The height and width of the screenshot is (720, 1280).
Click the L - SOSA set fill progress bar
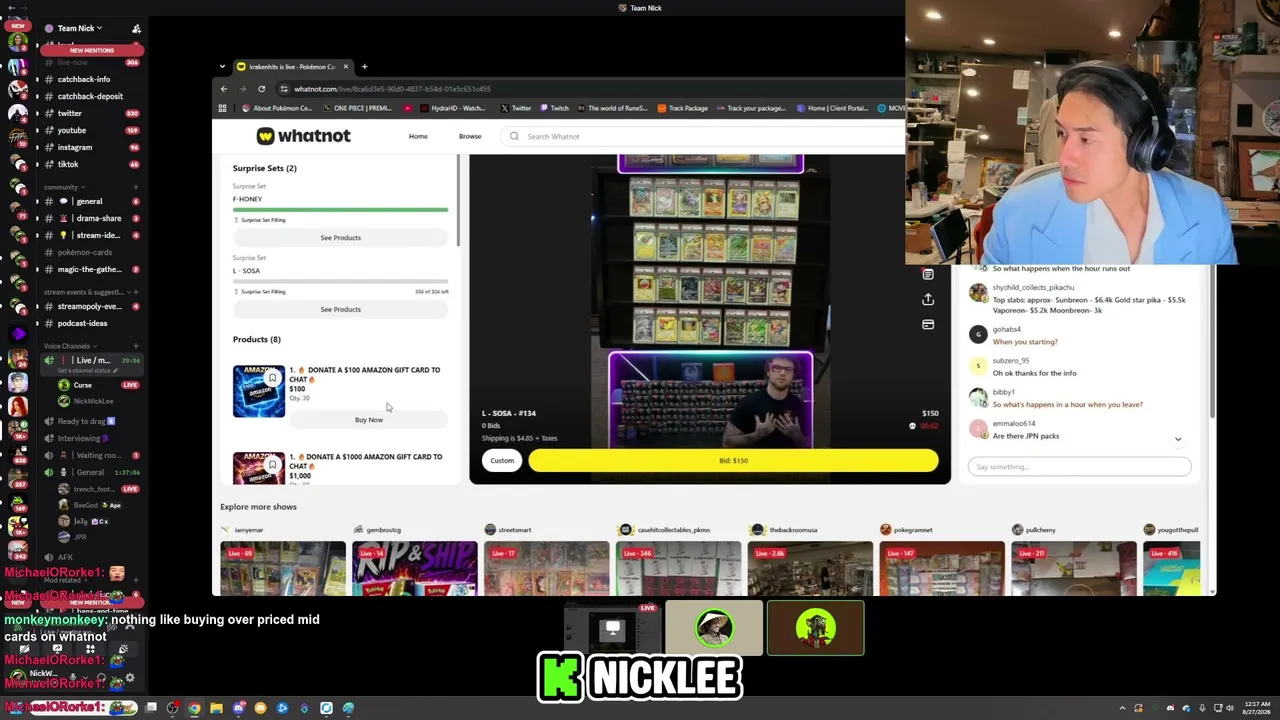click(x=340, y=282)
